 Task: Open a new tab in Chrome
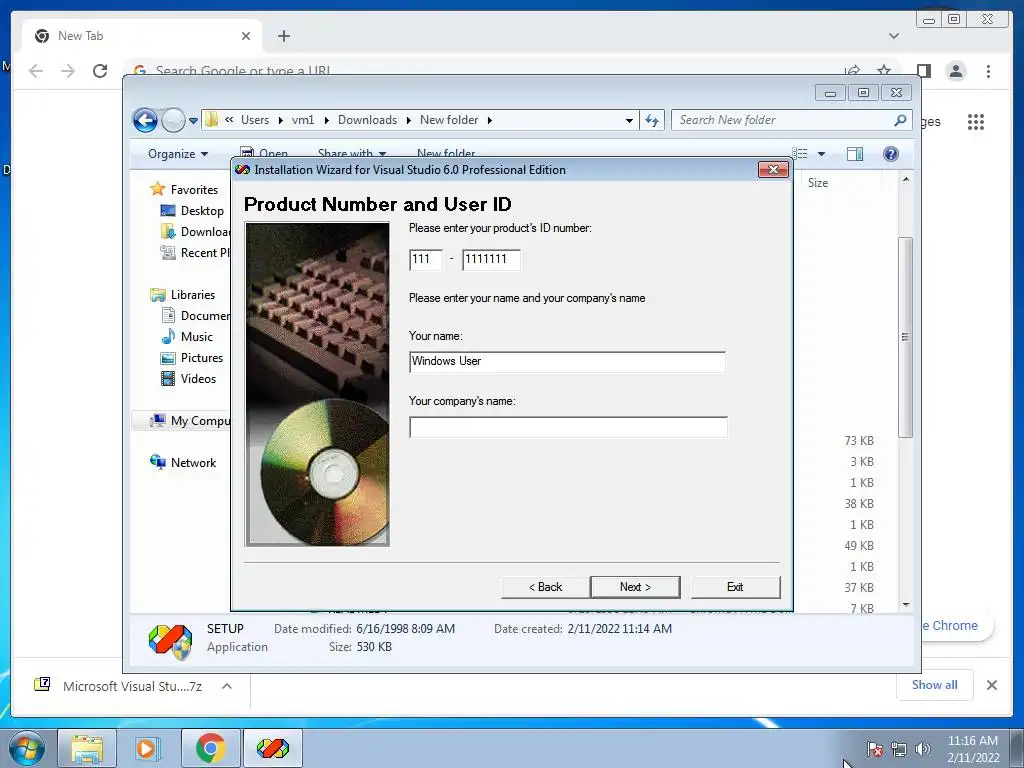(x=283, y=36)
